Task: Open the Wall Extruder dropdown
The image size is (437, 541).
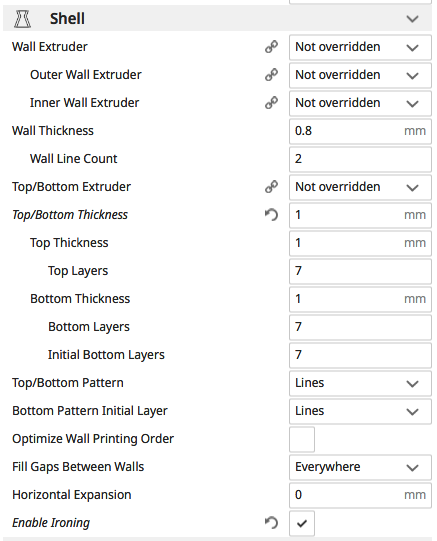Action: click(x=360, y=47)
